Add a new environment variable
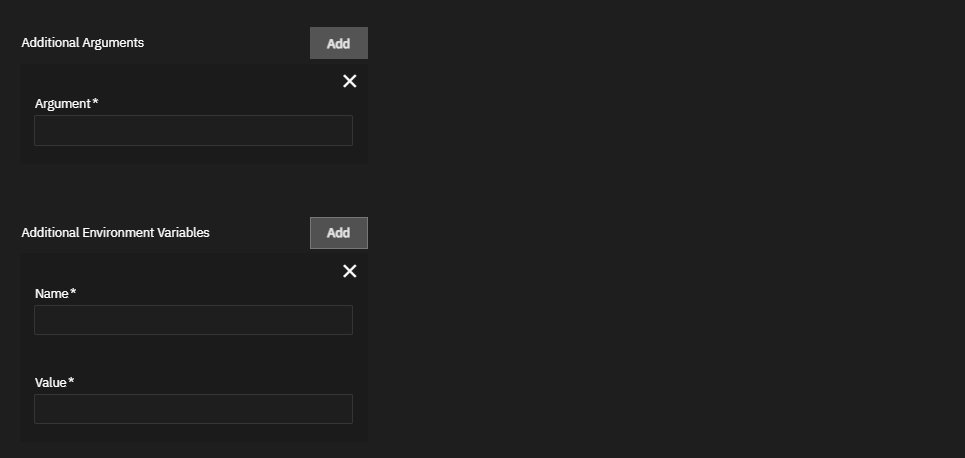The height and width of the screenshot is (458, 965). tap(338, 233)
